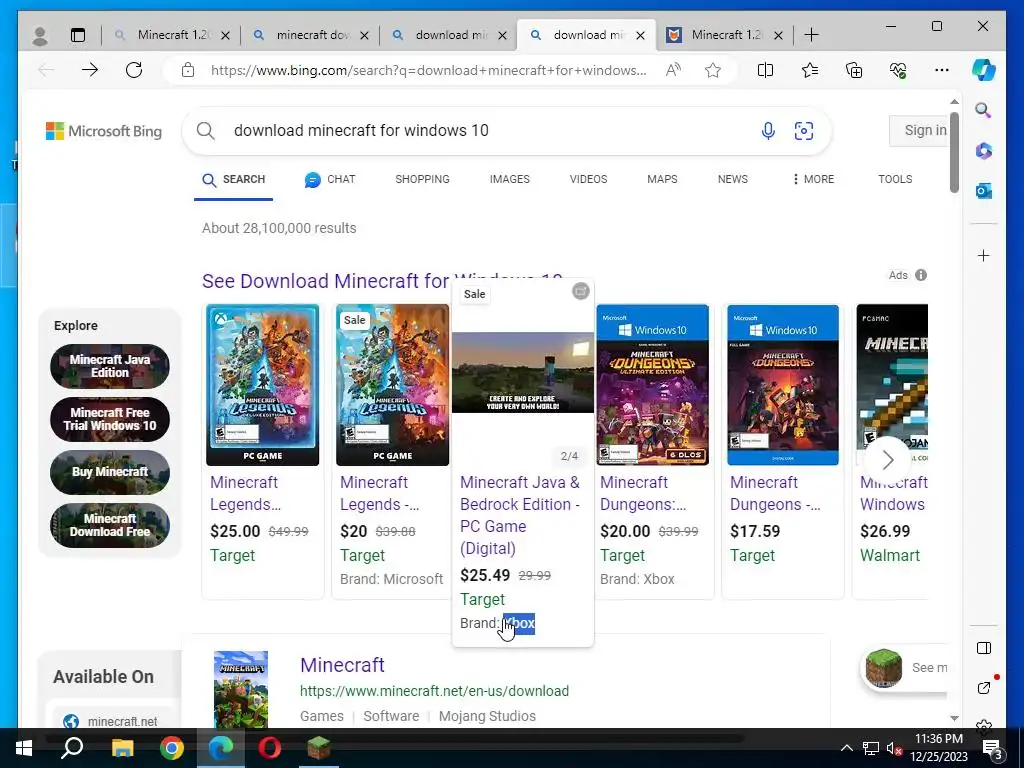Click the Minecraft Dungeons Ultimate Edition thumbnail
This screenshot has width=1024, height=768.
(x=652, y=385)
